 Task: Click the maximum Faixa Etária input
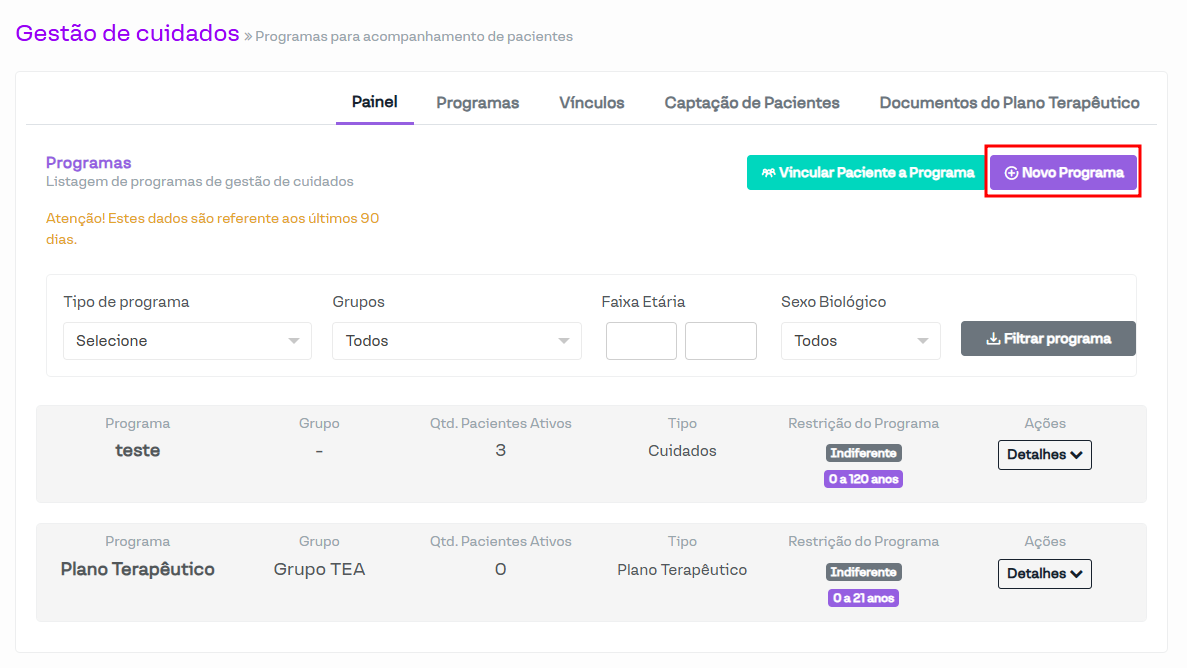(720, 341)
